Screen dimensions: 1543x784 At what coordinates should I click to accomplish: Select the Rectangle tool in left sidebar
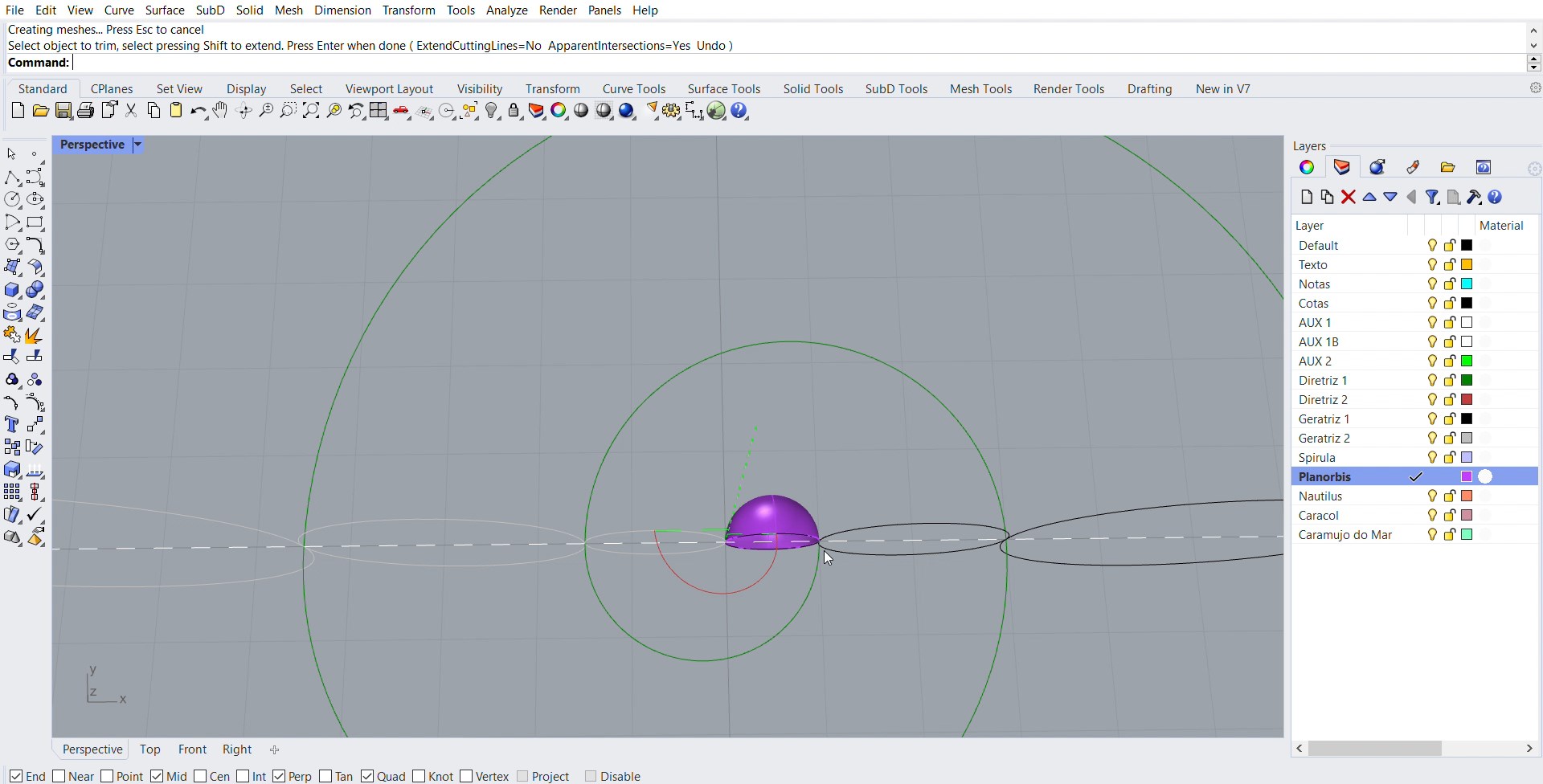click(35, 223)
